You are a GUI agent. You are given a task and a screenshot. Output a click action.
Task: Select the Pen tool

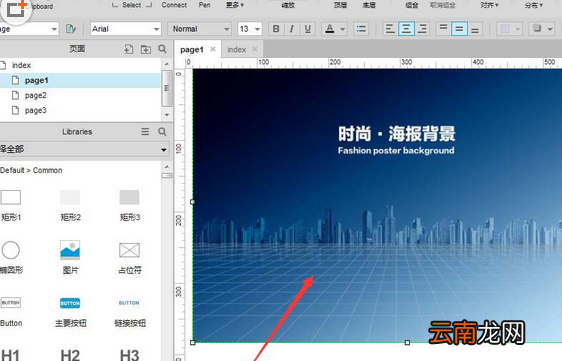(x=204, y=5)
